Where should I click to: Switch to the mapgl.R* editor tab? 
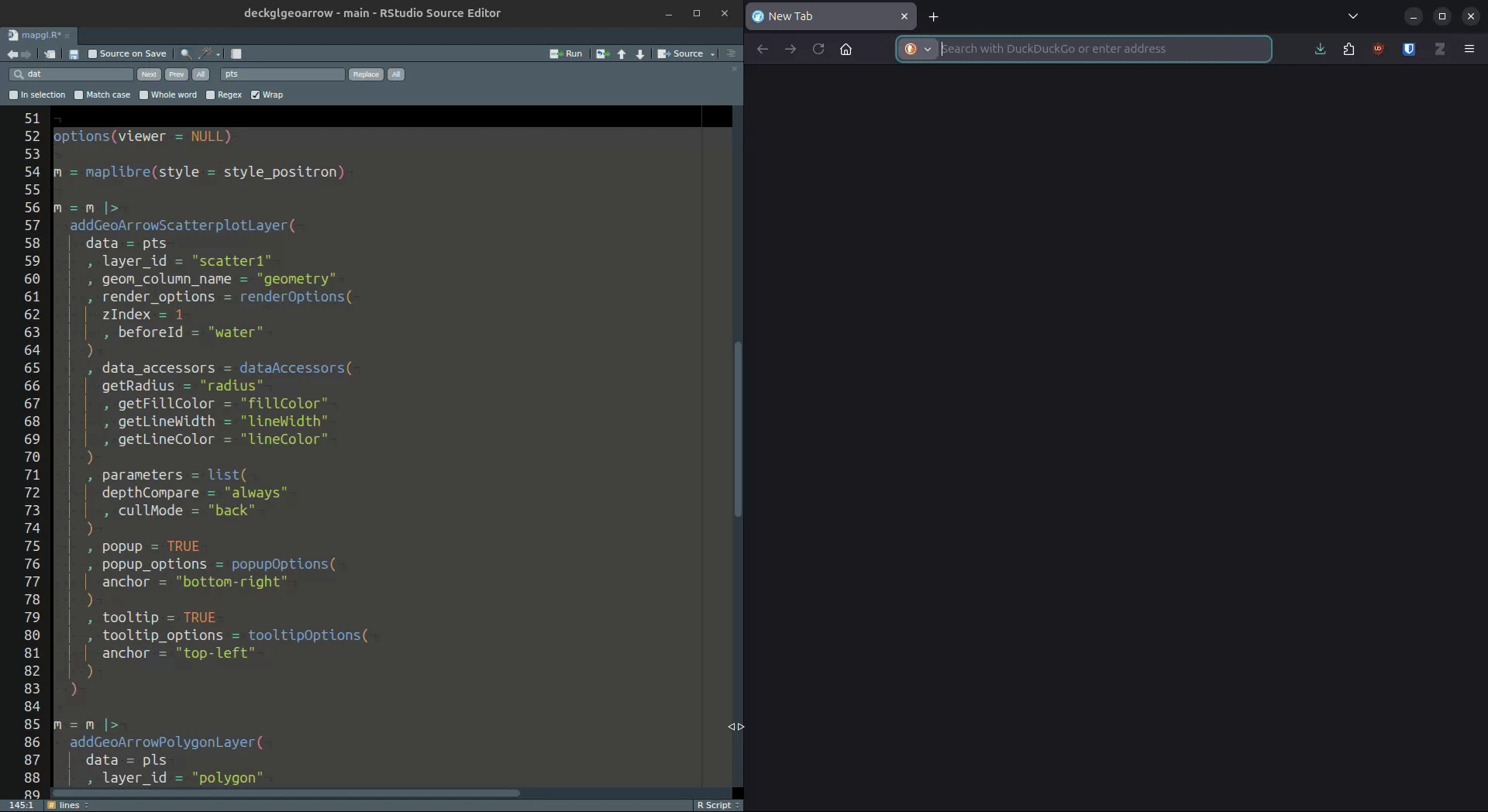40,35
